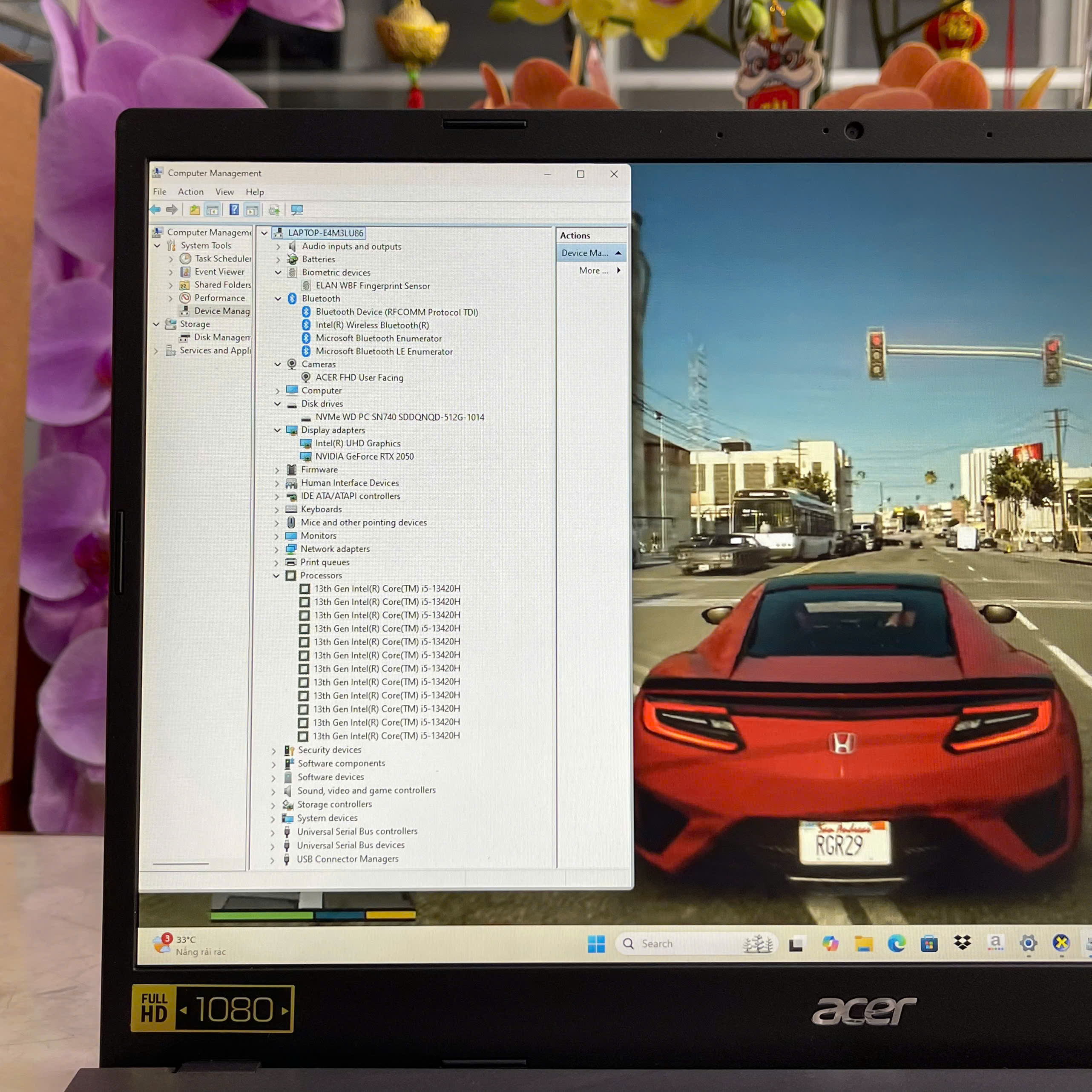Select NVMe WD PC SN740 disk drive
Viewport: 1092px width, 1092px height.
tap(400, 417)
